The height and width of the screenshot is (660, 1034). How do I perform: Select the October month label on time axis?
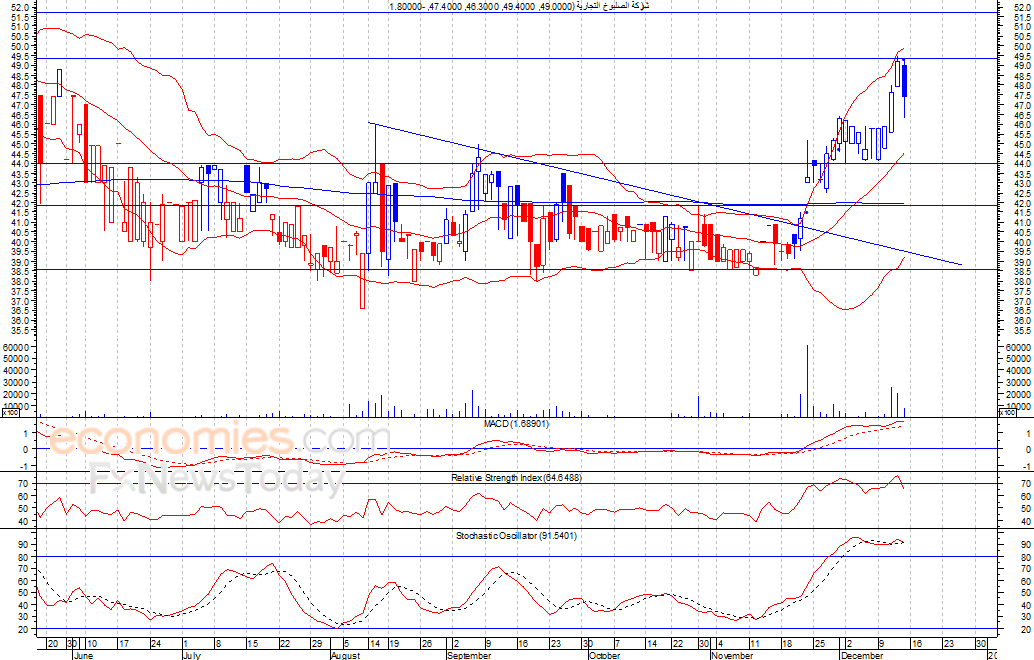tap(605, 655)
